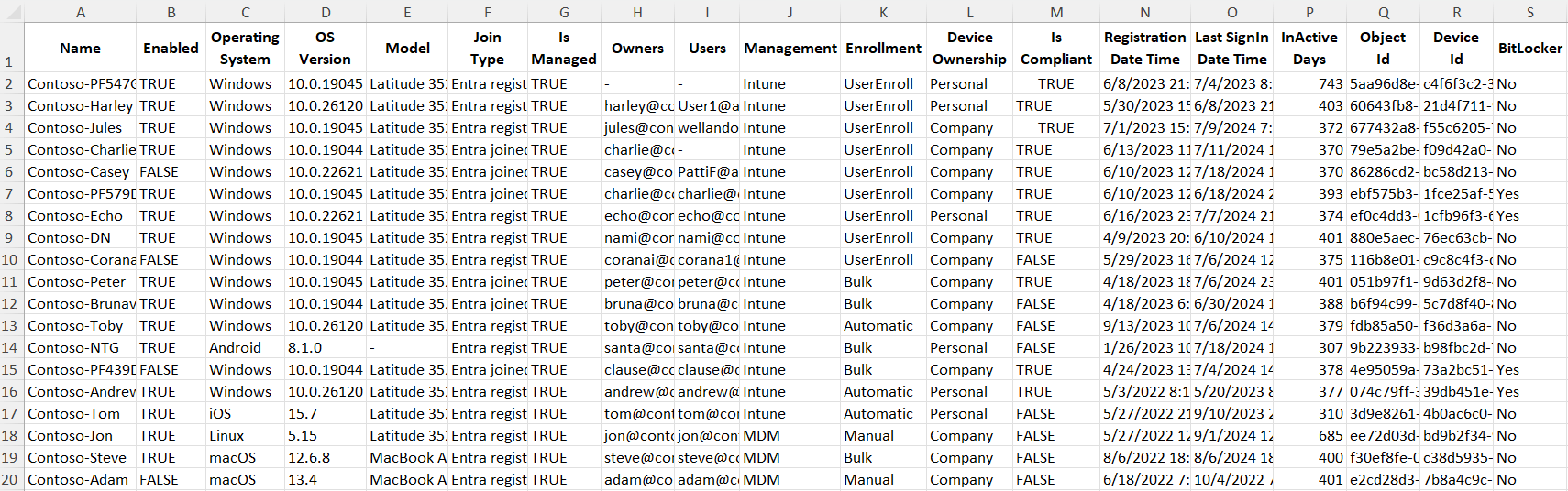Select the Contoso-Harley name cell
Viewport: 1568px width, 491px height.
coord(81,105)
